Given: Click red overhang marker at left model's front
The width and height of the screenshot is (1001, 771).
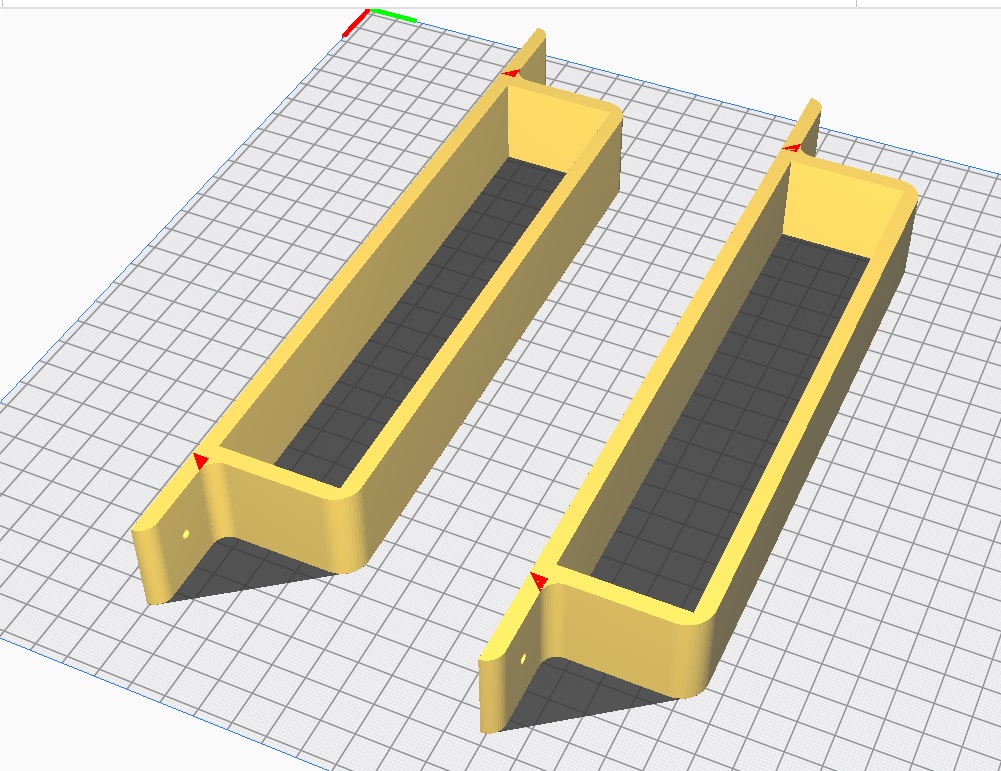Looking at the screenshot, I should pos(201,460).
